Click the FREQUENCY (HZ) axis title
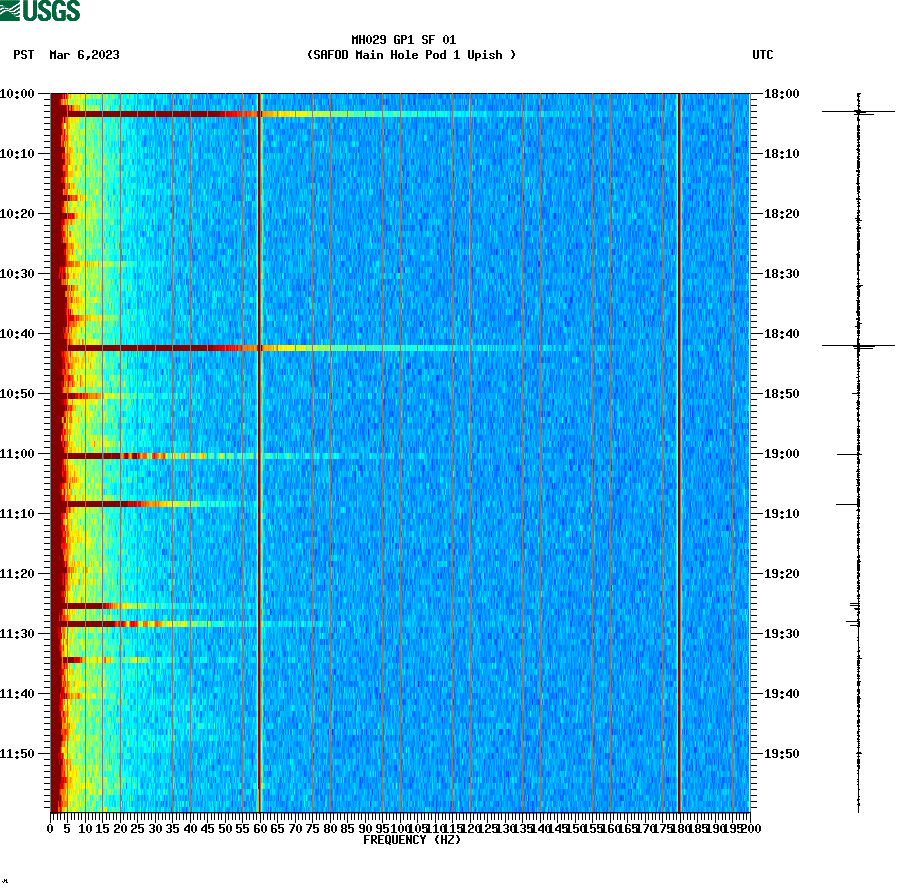The width and height of the screenshot is (902, 892). click(x=411, y=840)
